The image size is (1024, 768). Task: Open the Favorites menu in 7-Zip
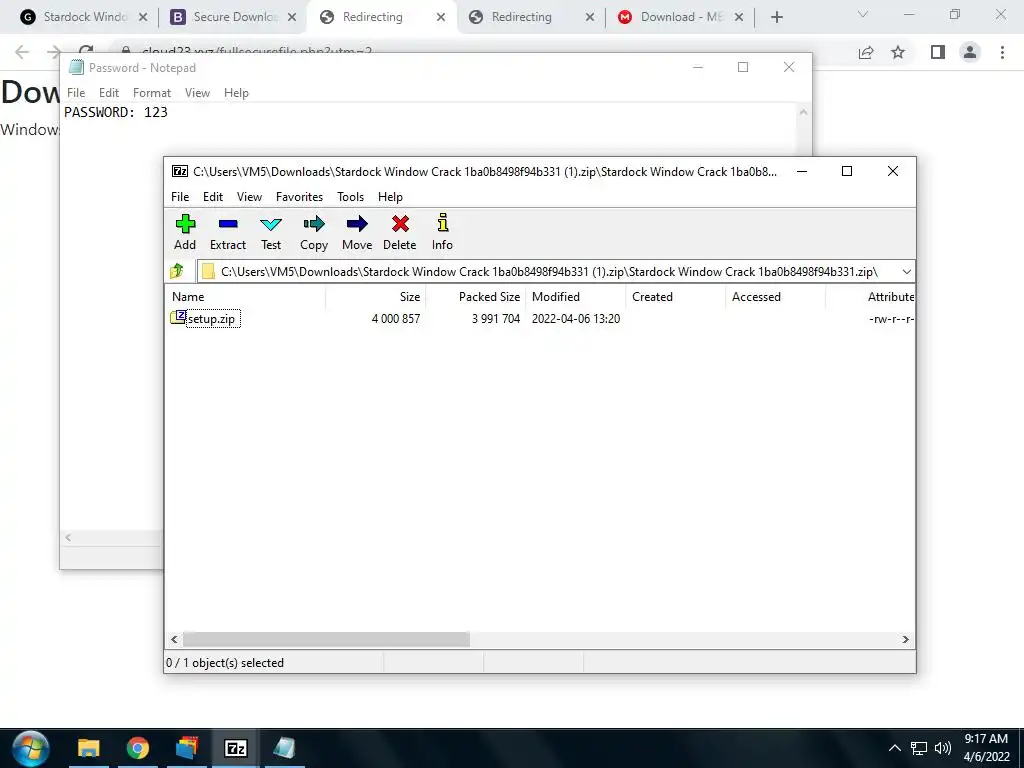[299, 197]
